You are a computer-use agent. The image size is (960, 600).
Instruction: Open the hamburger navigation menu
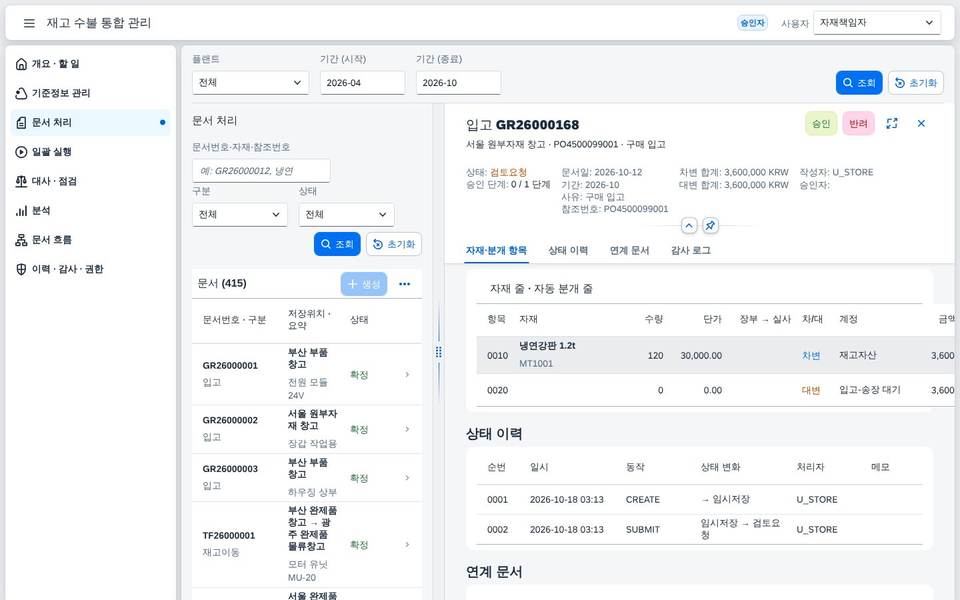(29, 23)
